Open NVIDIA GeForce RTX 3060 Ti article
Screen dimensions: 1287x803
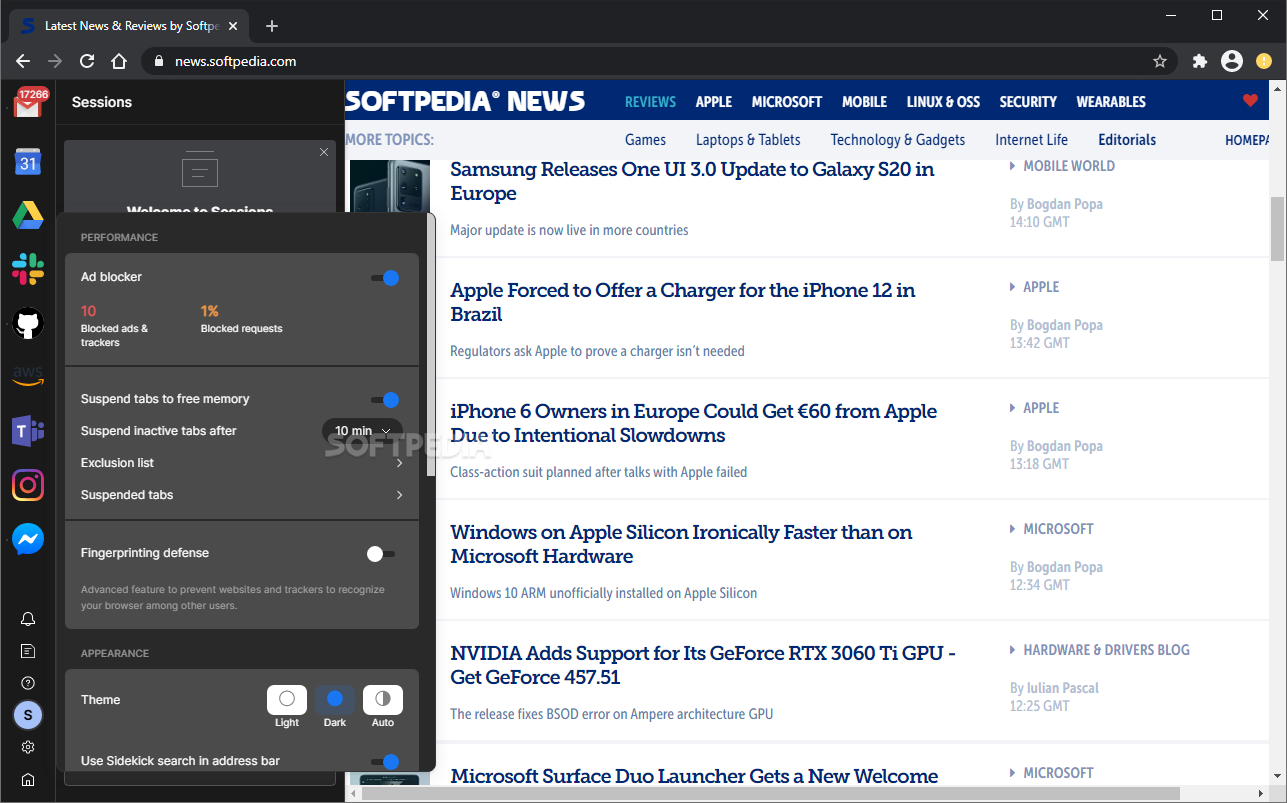click(703, 665)
